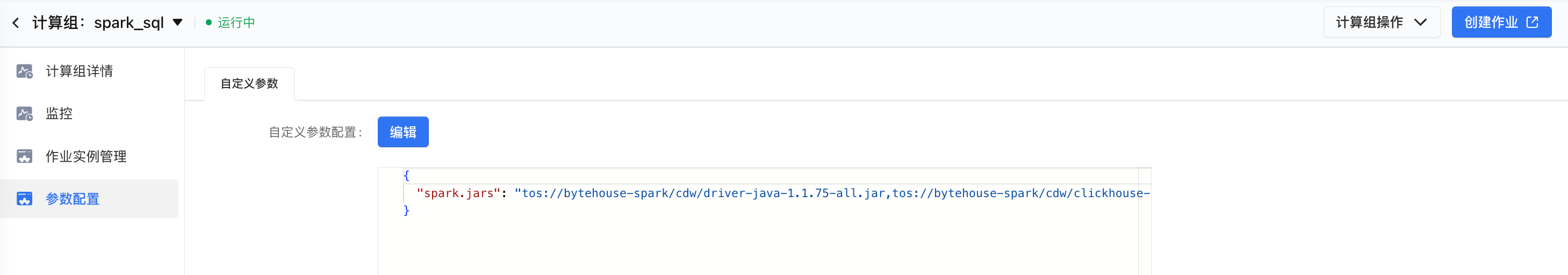Image resolution: width=1568 pixels, height=275 pixels.
Task: Go to the 监控 menu item
Action: 59,114
